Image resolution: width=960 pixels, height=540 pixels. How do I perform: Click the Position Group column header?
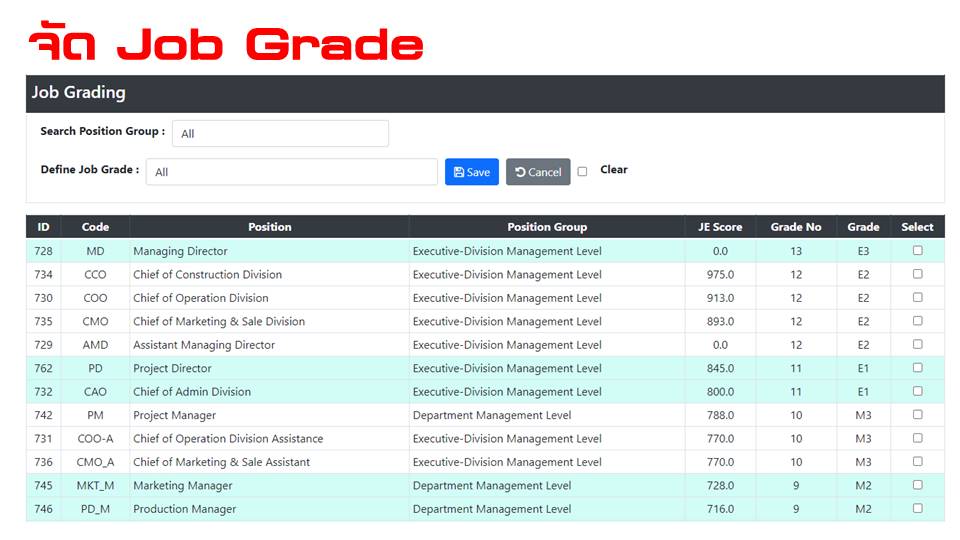(x=547, y=227)
